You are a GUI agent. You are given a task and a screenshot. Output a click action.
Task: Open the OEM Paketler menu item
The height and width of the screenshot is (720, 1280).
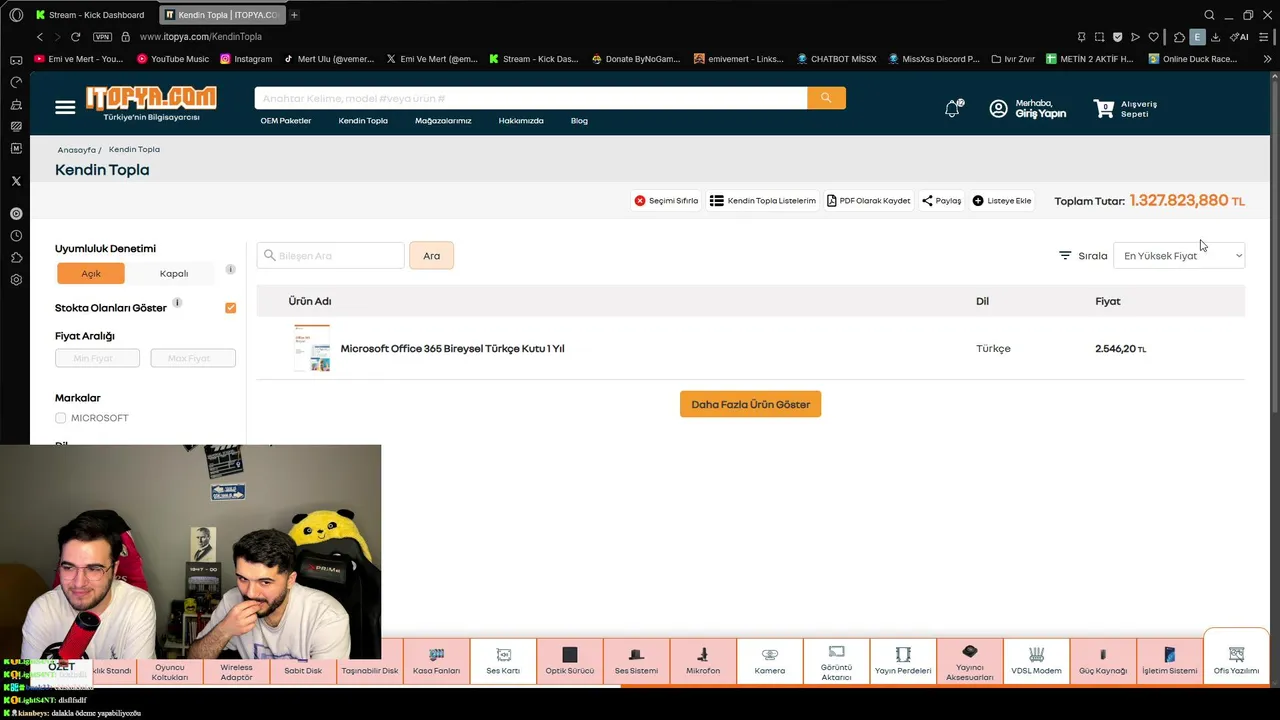coord(286,121)
